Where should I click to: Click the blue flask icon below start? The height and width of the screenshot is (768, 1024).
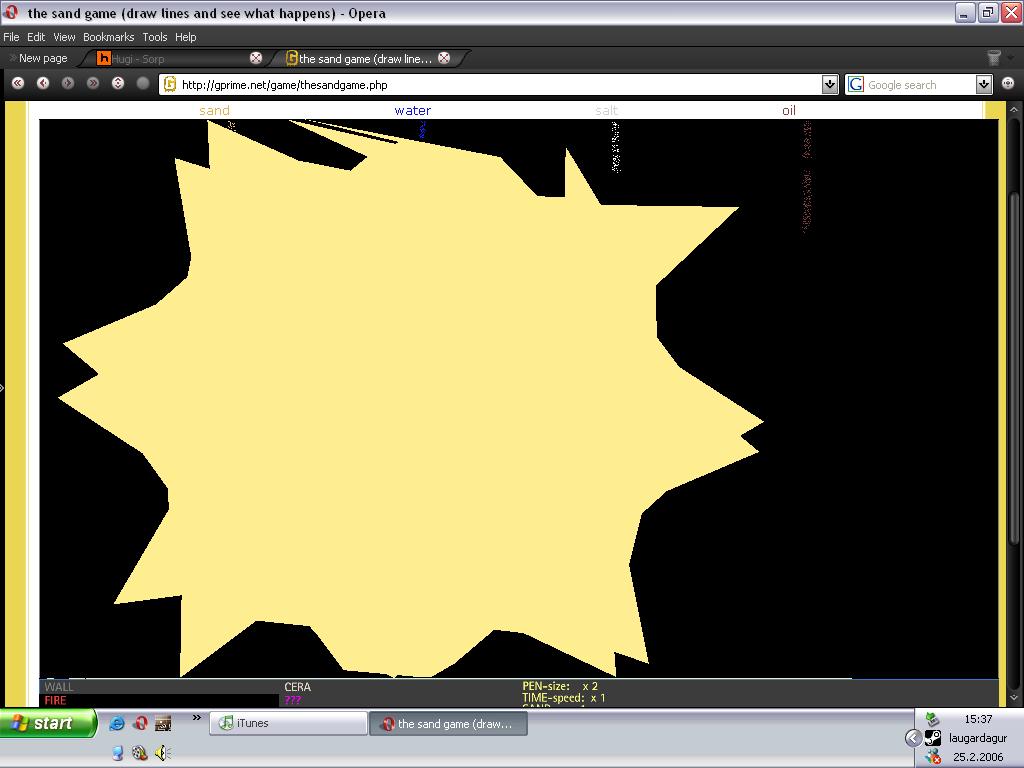click(x=118, y=753)
